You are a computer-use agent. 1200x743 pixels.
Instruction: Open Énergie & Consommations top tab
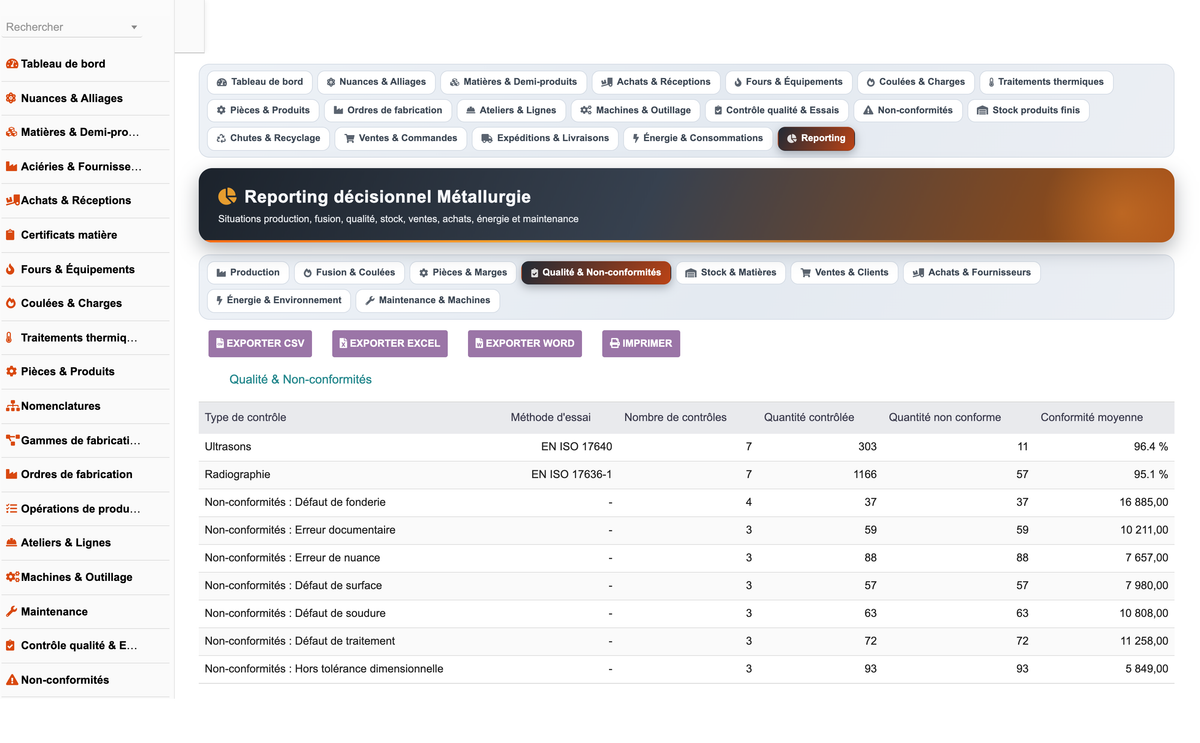(x=699, y=138)
